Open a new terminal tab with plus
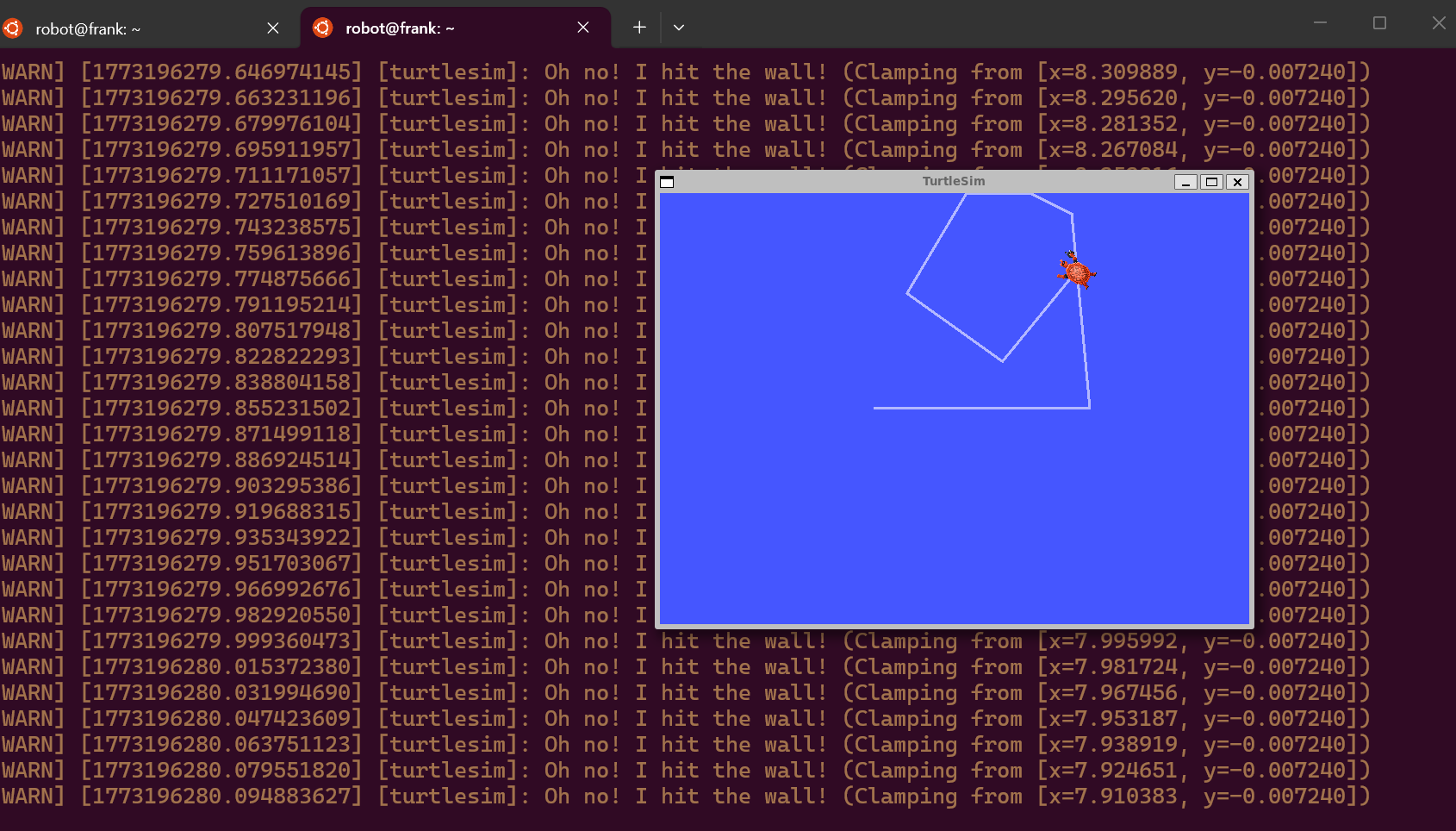 [639, 28]
